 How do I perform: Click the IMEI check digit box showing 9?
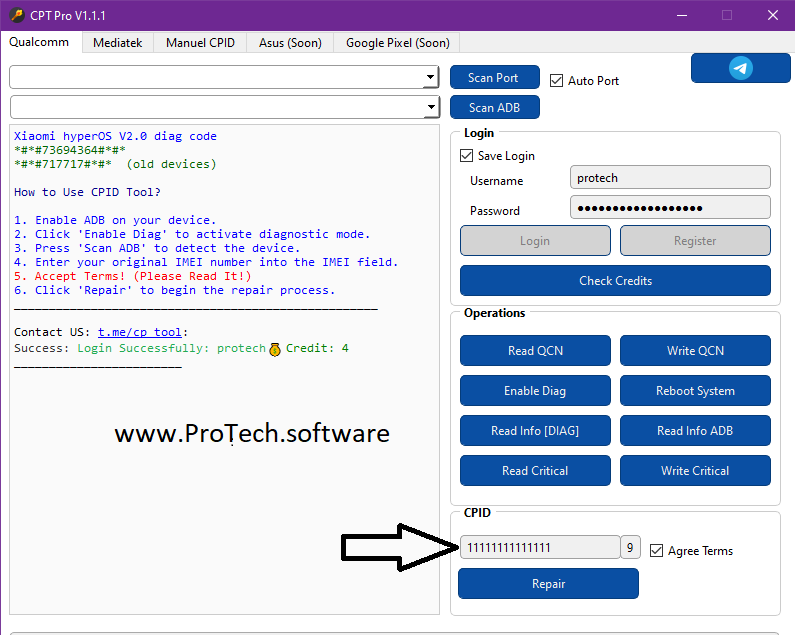coord(630,547)
